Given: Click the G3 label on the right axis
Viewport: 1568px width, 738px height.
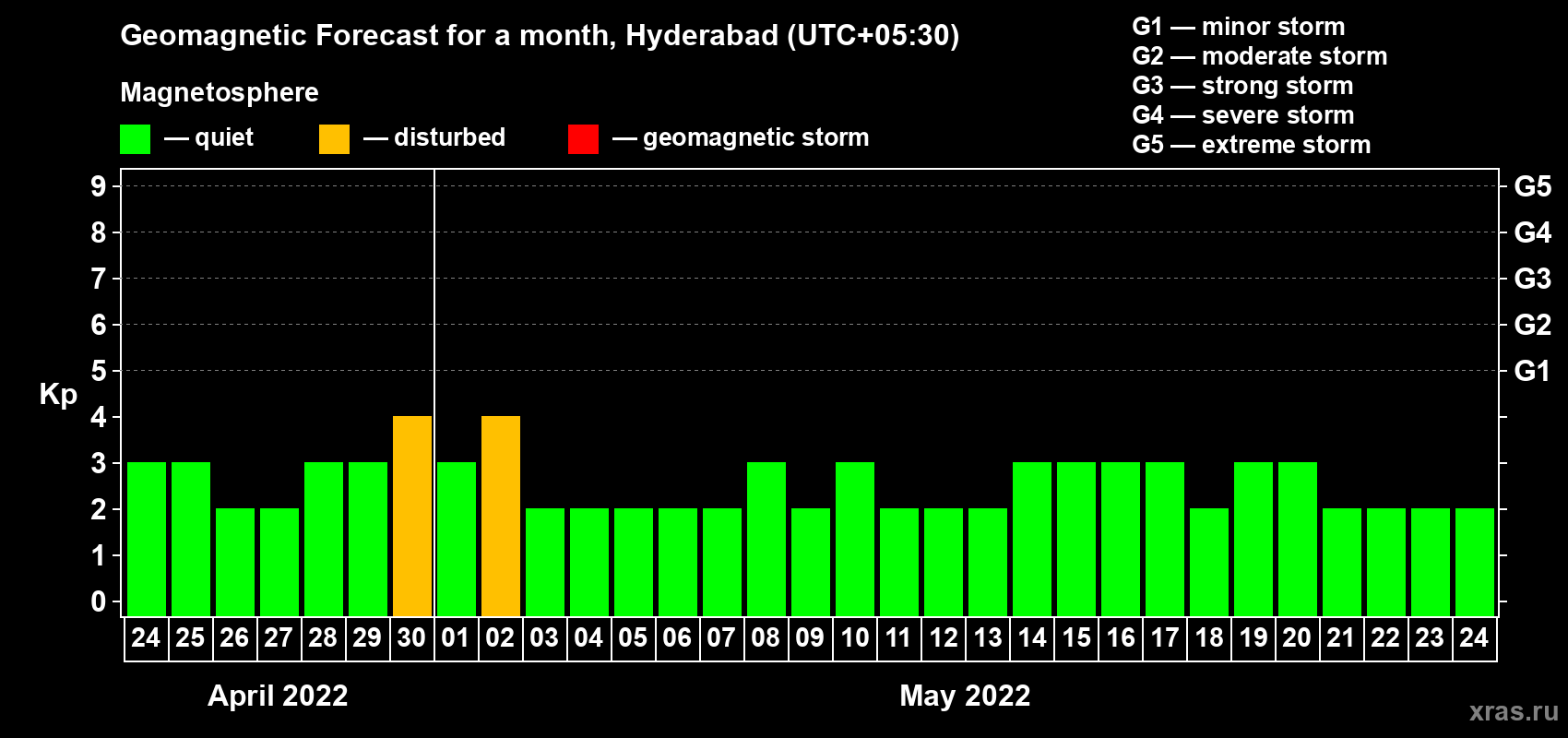Looking at the screenshot, I should [1533, 279].
